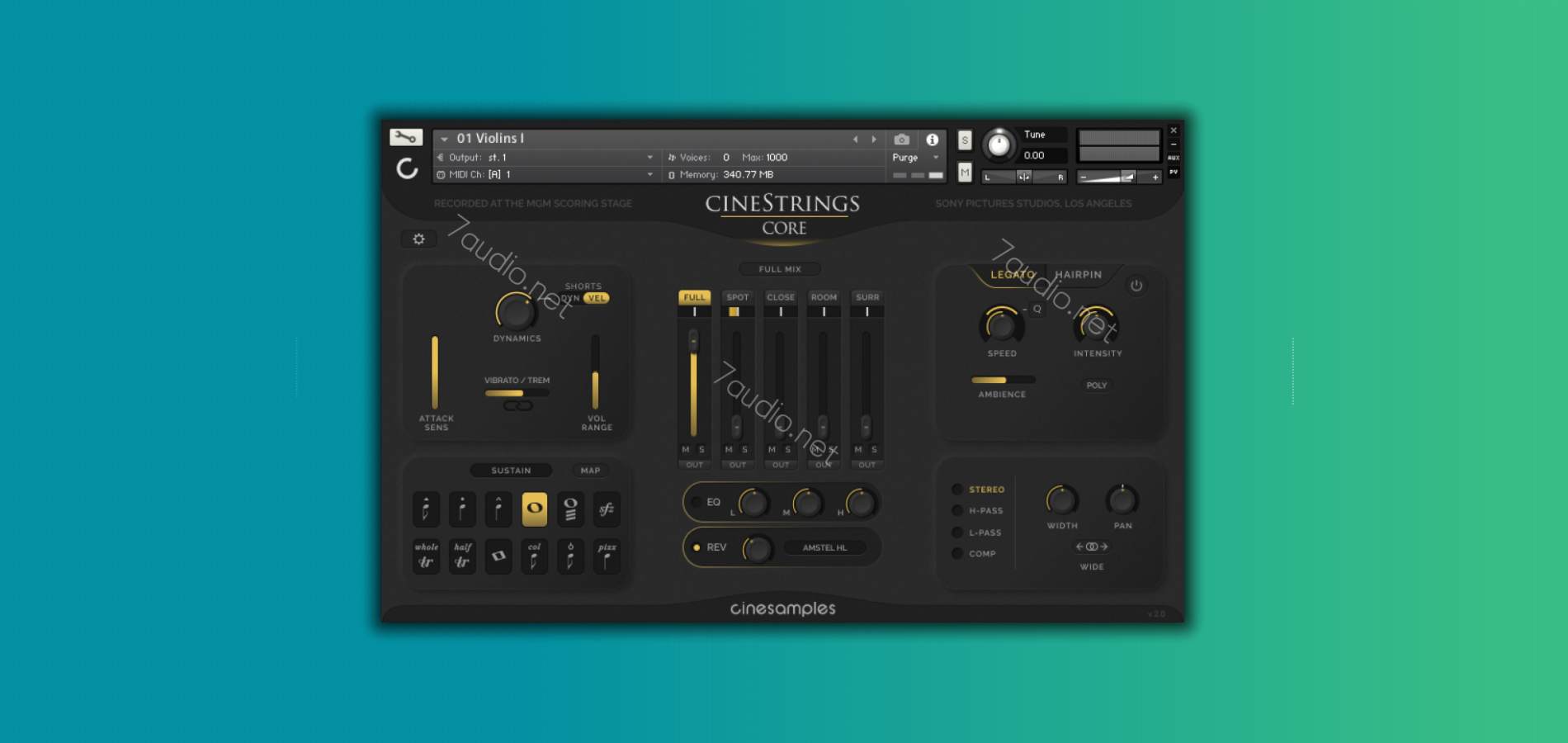Enable the COMP option
This screenshot has height=743, width=1568.
point(957,554)
